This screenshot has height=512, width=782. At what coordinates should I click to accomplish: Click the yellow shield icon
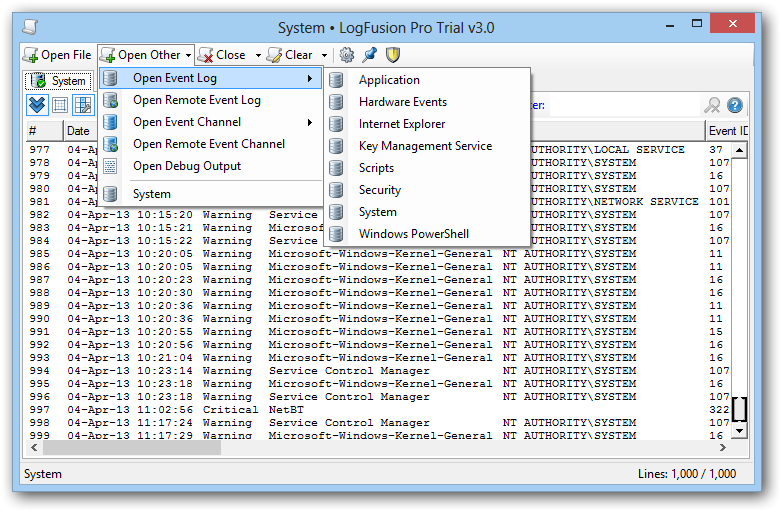pyautogui.click(x=393, y=55)
